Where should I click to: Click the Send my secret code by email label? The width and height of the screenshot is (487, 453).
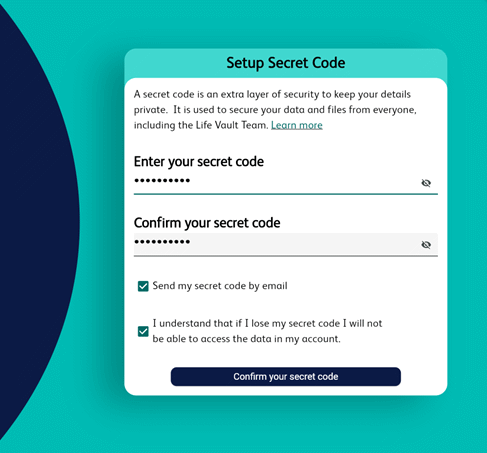coord(220,286)
